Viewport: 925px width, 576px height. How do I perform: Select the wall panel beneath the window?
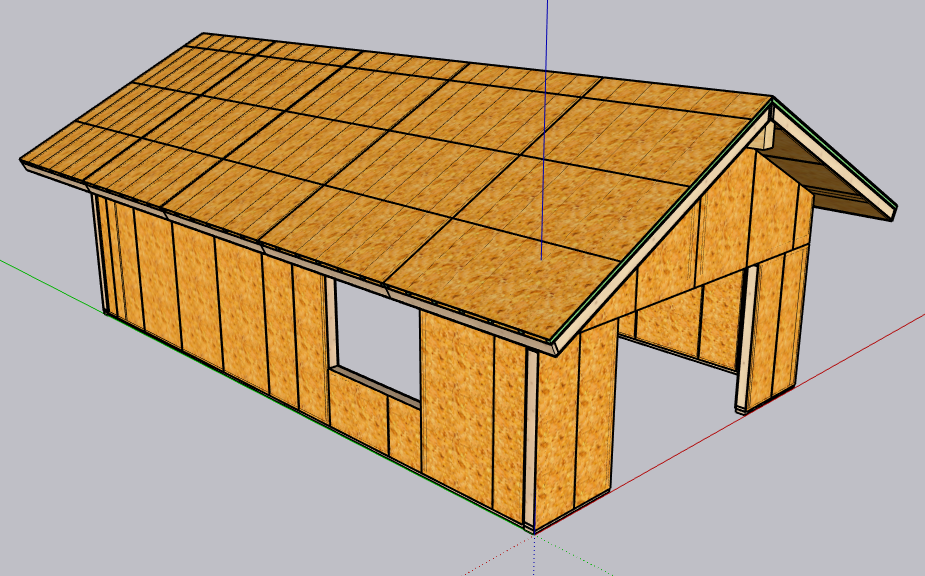[360, 410]
